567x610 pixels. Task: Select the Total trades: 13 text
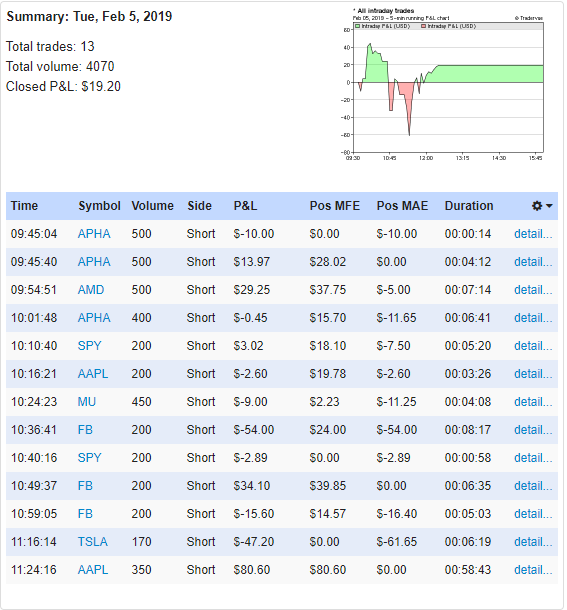tap(50, 47)
